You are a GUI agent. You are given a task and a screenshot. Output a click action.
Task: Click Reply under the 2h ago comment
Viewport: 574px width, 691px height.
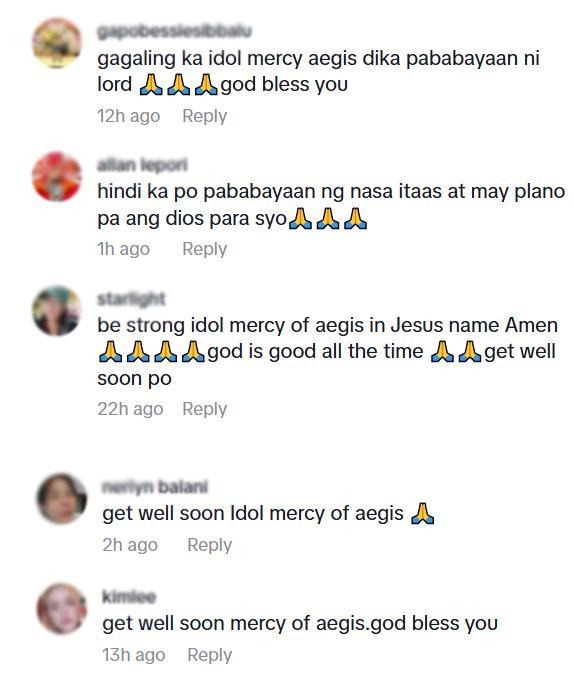coord(209,545)
